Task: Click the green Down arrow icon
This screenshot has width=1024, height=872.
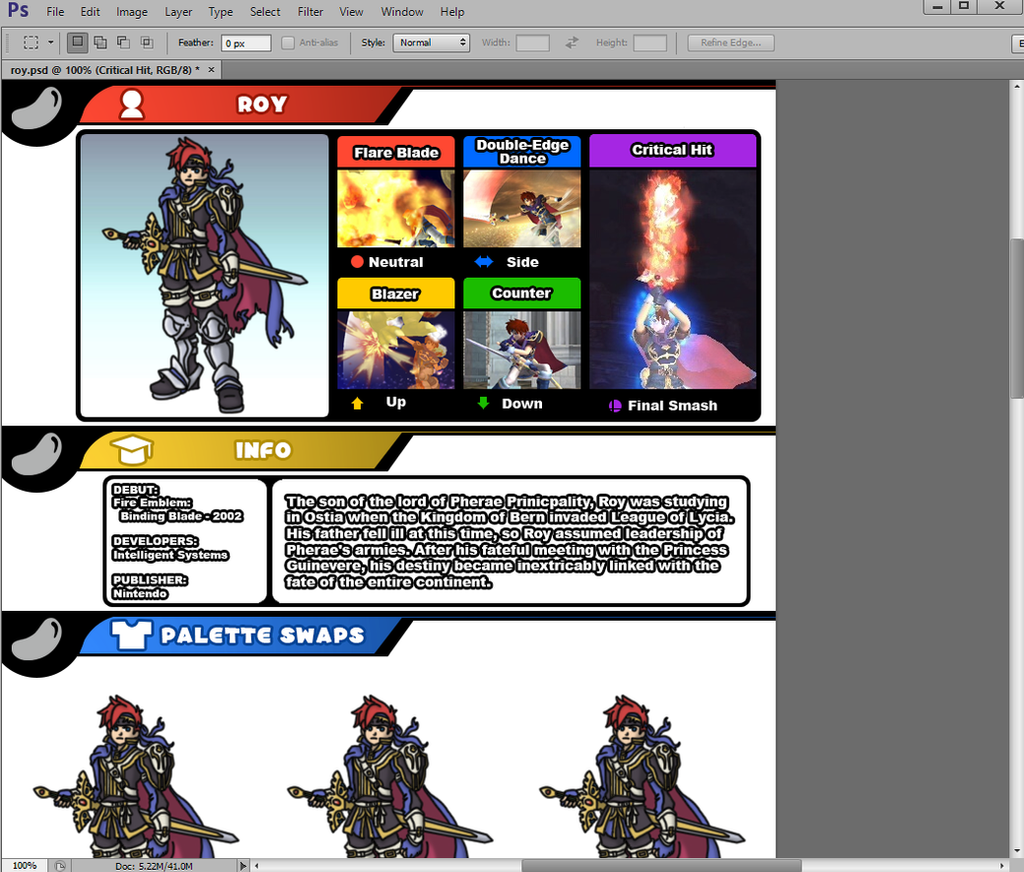Action: pyautogui.click(x=483, y=403)
